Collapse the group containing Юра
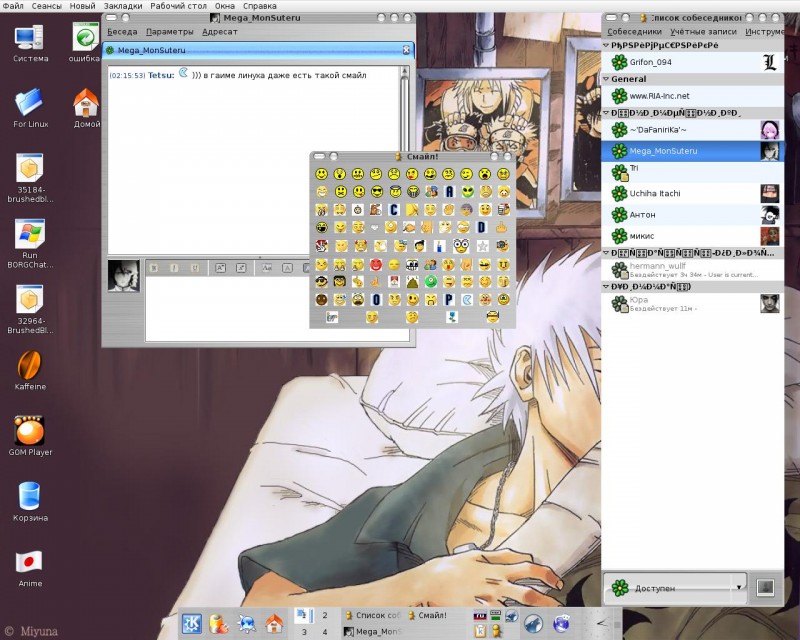800x640 pixels. [606, 286]
